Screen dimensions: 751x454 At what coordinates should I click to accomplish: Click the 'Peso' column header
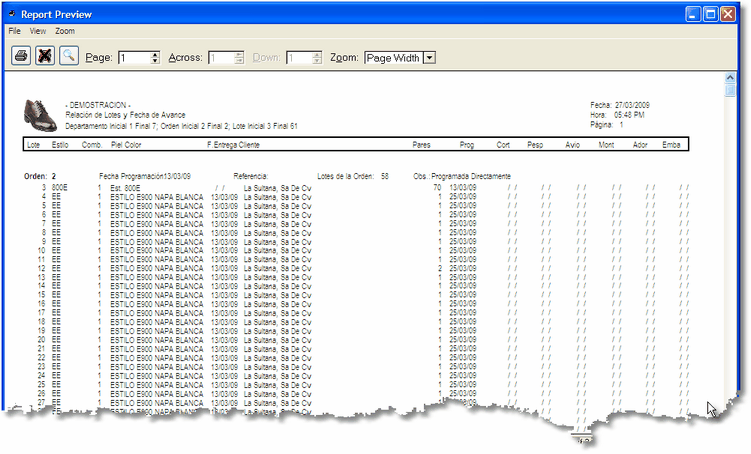pos(535,145)
